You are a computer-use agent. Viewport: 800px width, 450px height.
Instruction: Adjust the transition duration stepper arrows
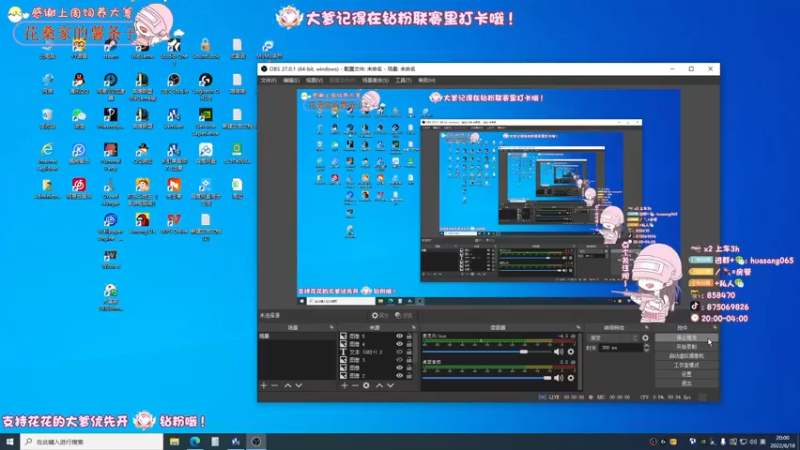pos(646,347)
